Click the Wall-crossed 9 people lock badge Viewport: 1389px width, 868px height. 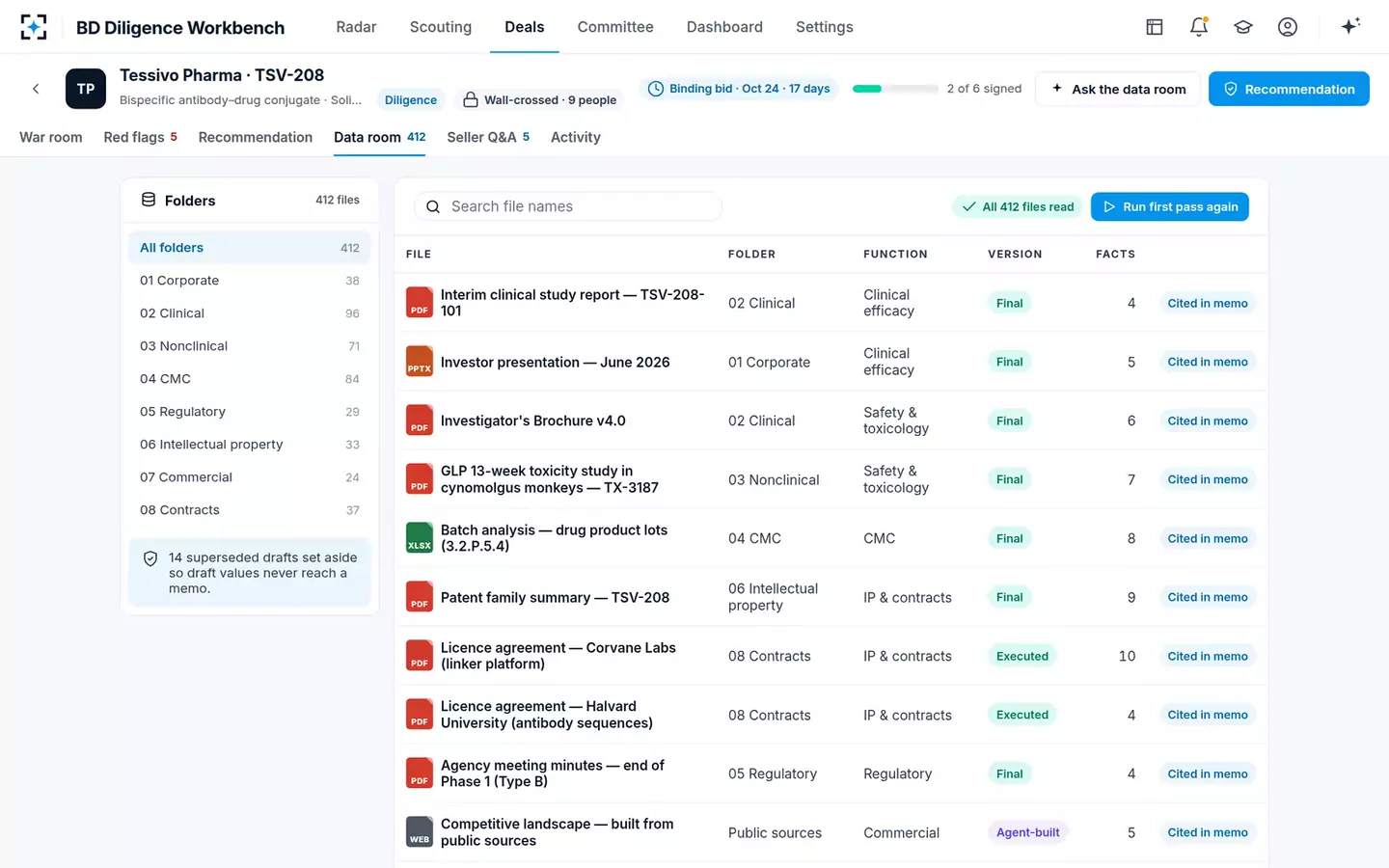point(539,99)
